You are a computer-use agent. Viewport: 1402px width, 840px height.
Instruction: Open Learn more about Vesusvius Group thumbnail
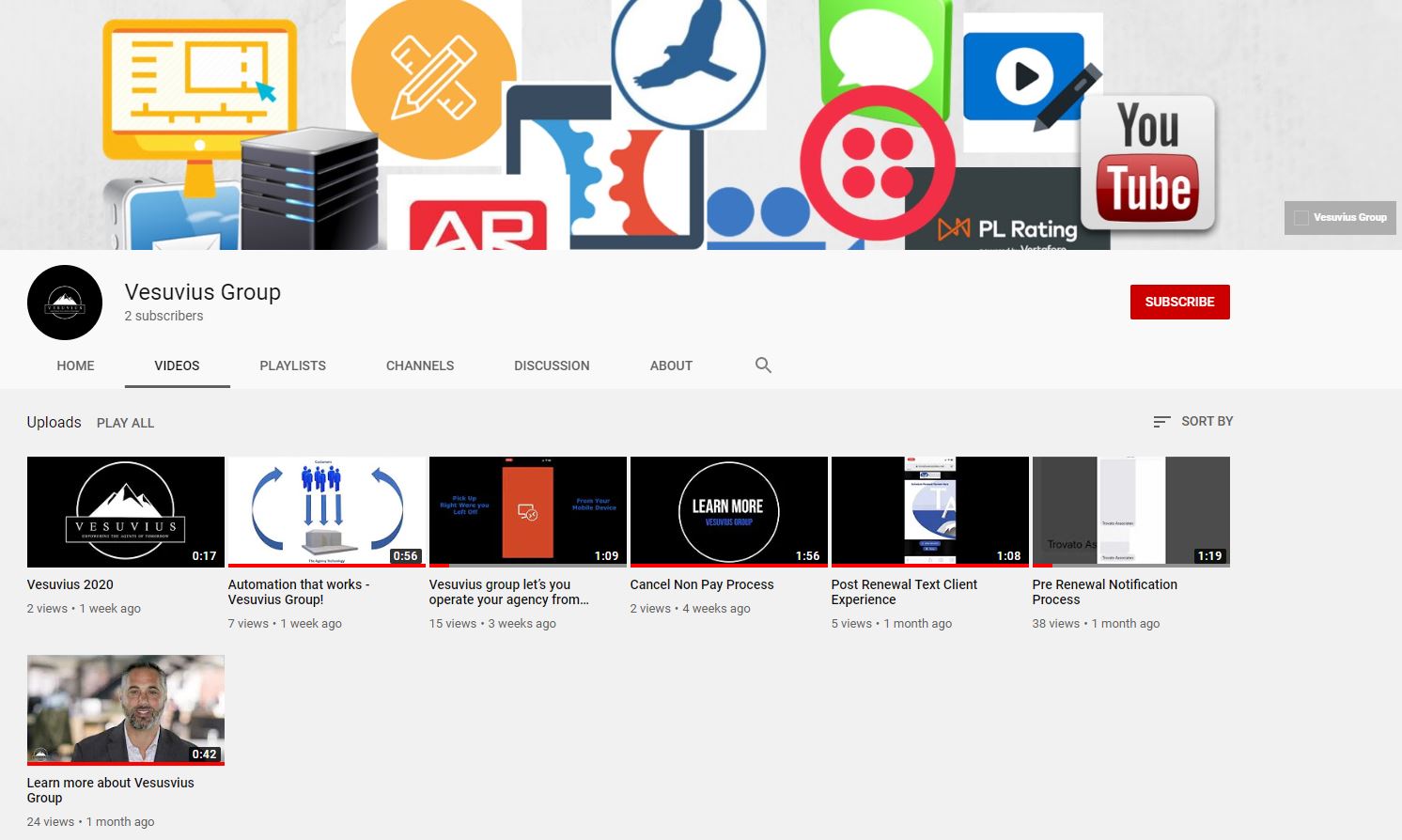(x=126, y=709)
